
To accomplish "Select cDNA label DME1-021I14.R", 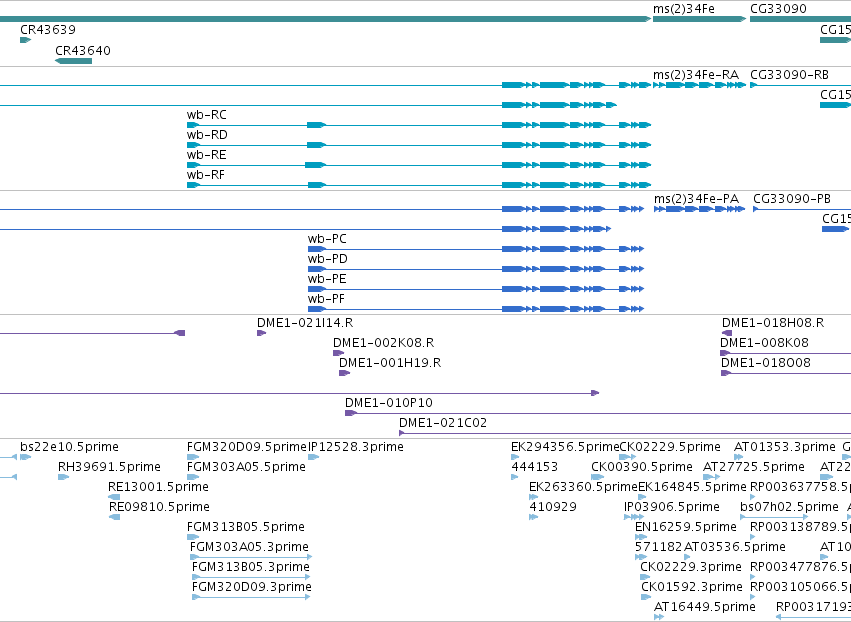I will click(x=305, y=322).
